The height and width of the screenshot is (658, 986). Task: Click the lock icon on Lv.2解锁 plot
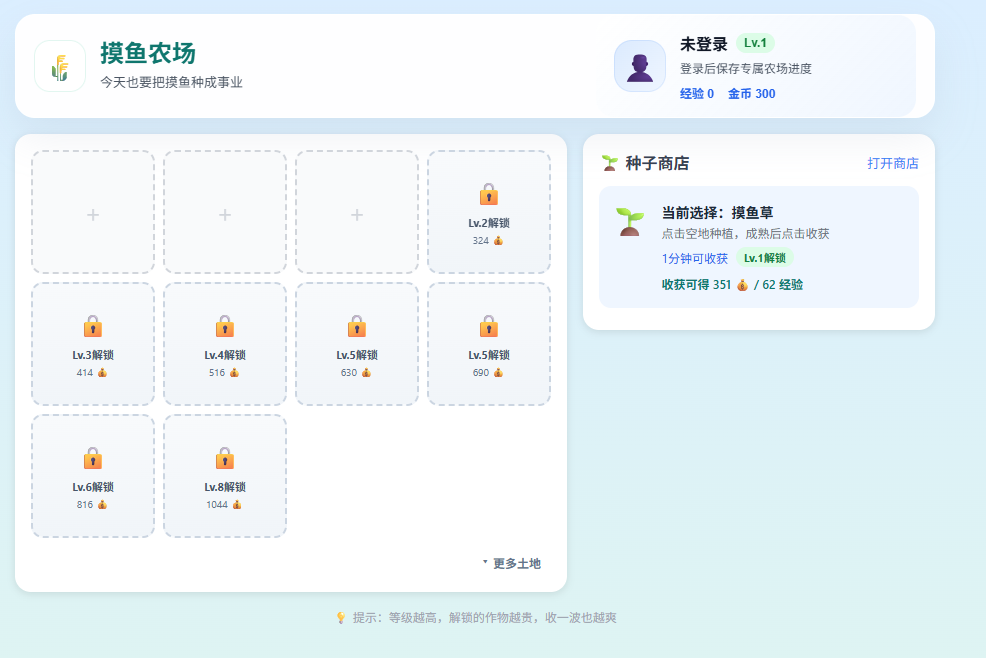(488, 194)
